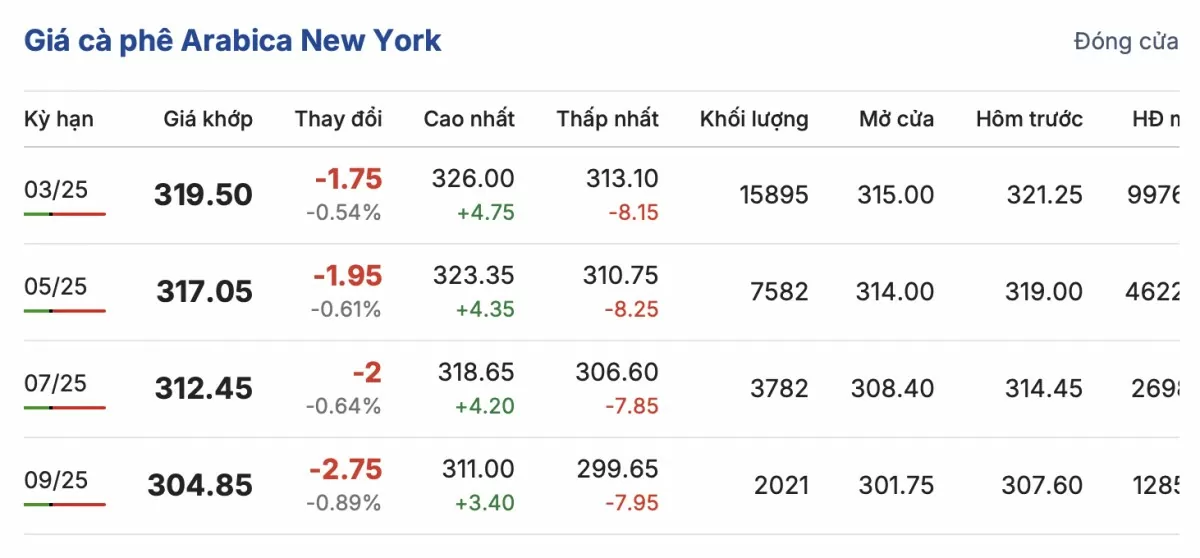Click the 'Mở cửa' column header
Image resolution: width=1200 pixels, height=558 pixels.
click(x=896, y=119)
